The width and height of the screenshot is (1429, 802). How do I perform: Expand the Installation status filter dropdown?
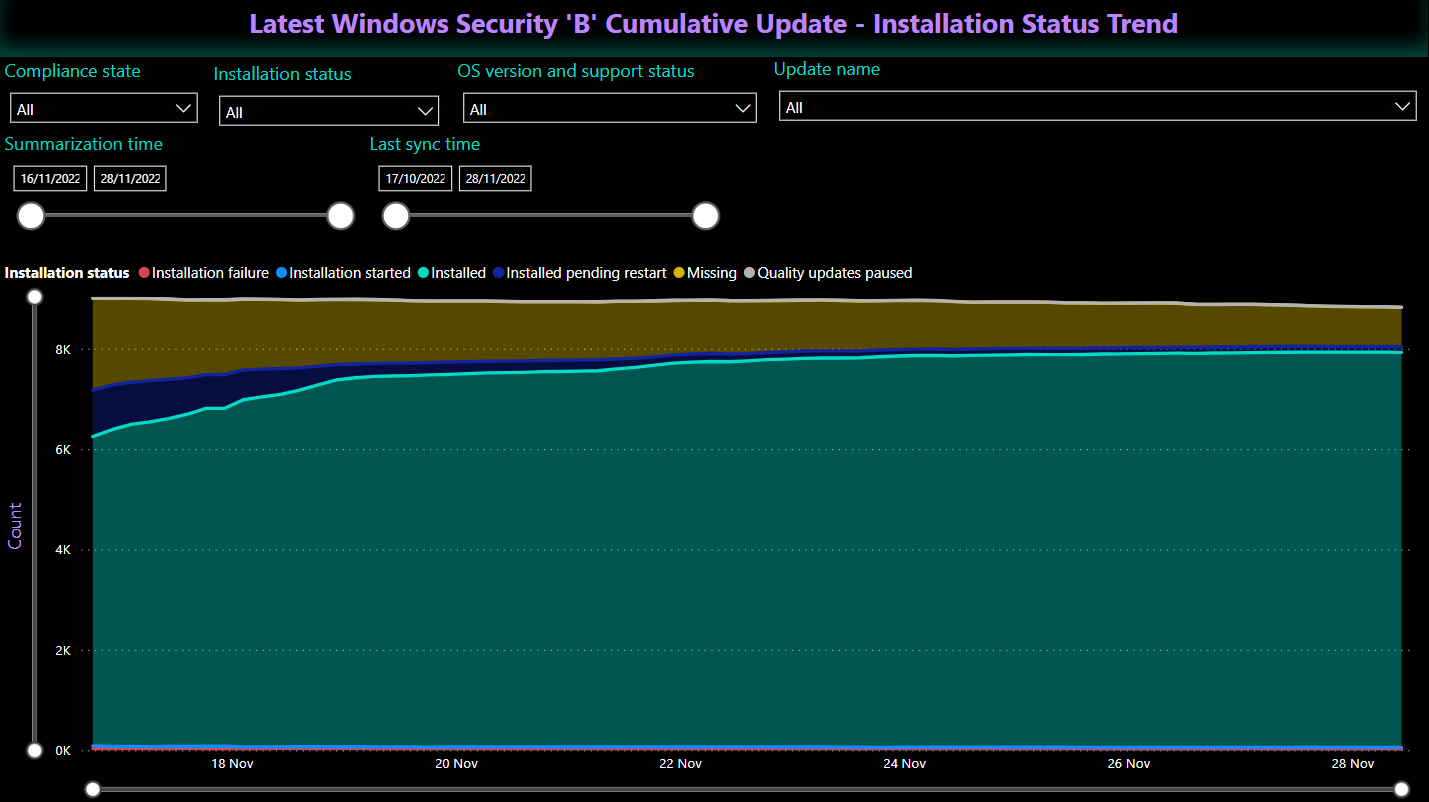(328, 112)
